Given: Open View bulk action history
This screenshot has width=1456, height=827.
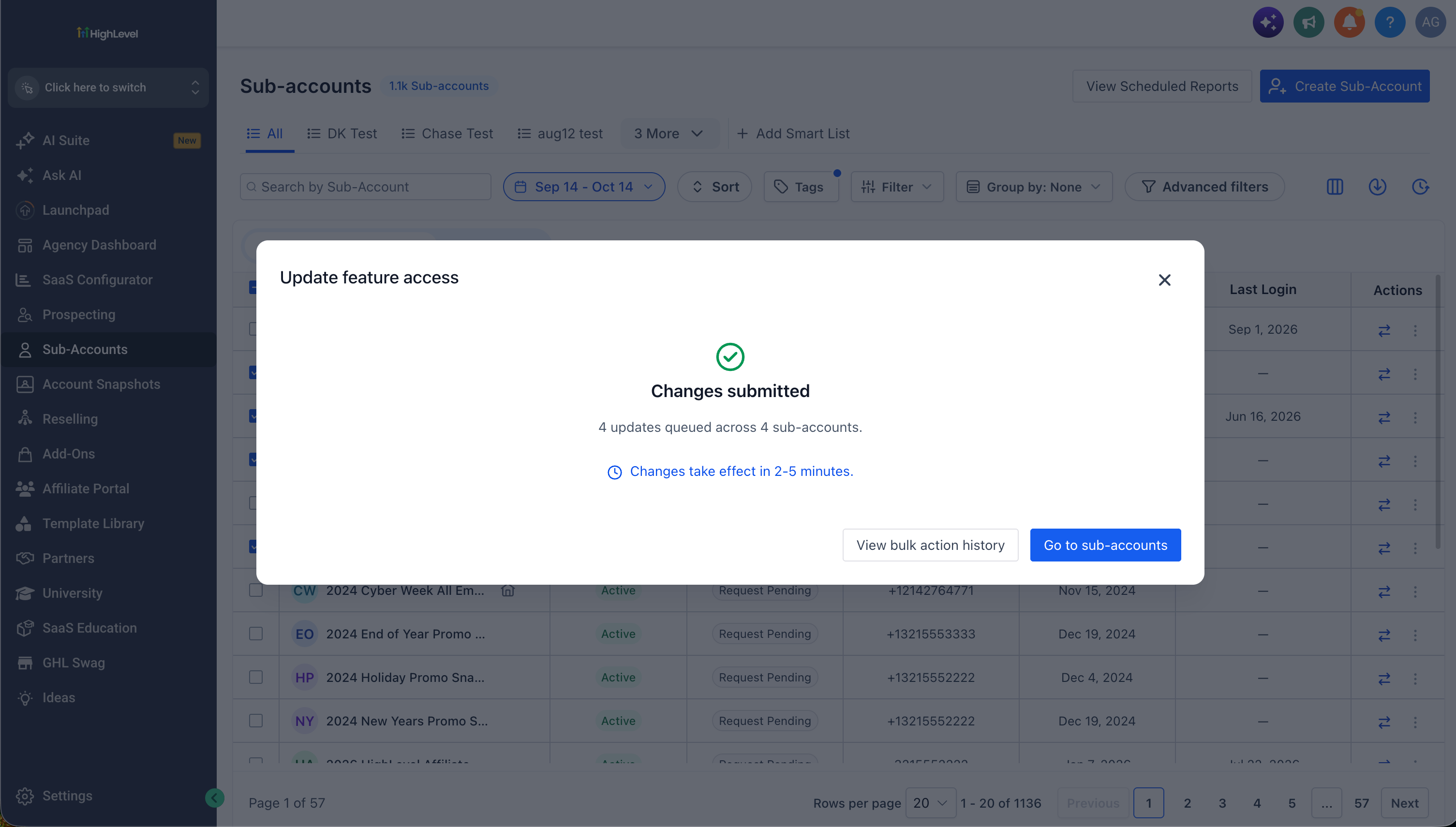Looking at the screenshot, I should (930, 545).
